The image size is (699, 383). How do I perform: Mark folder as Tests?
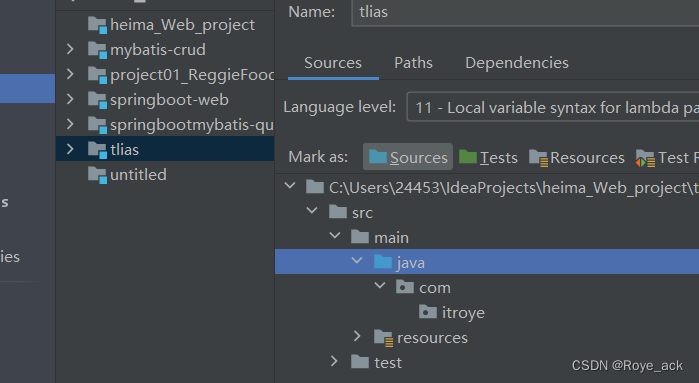click(x=489, y=157)
